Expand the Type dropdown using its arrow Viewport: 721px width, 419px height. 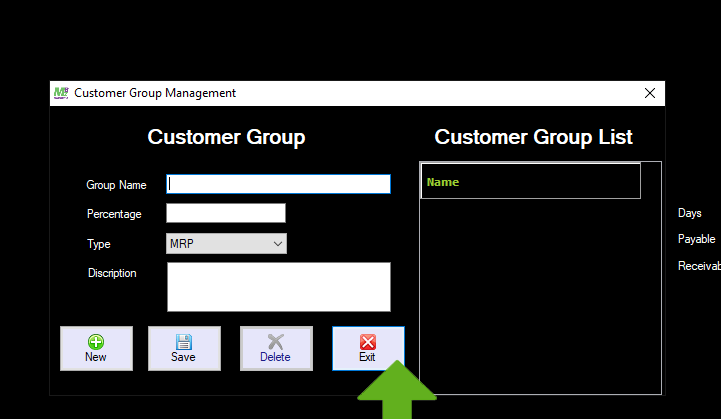point(278,243)
